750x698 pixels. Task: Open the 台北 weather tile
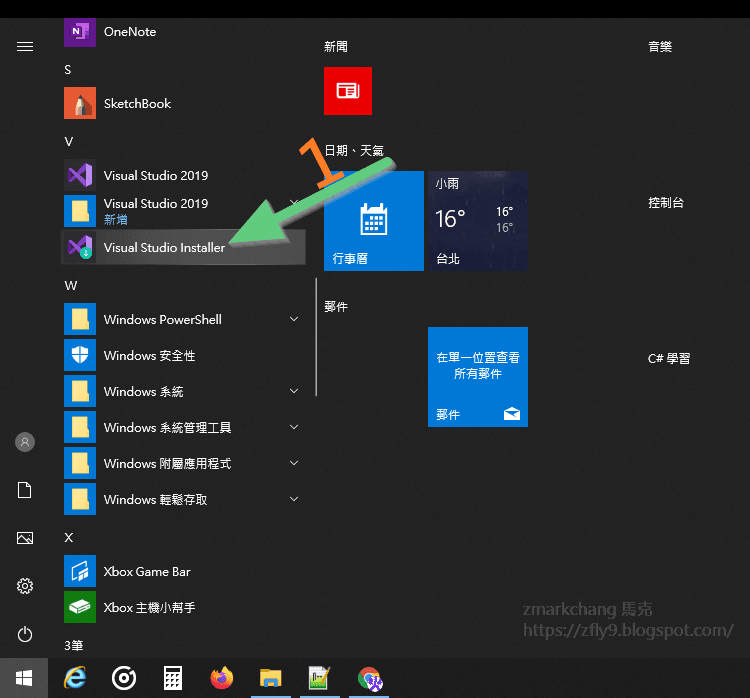(478, 221)
